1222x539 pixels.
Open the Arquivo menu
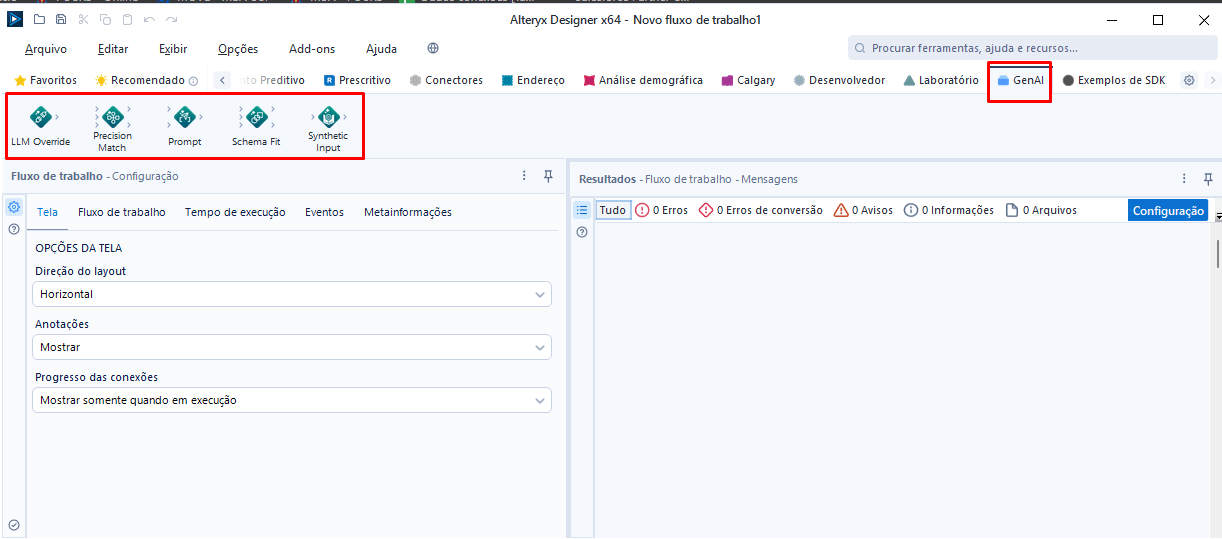coord(46,49)
